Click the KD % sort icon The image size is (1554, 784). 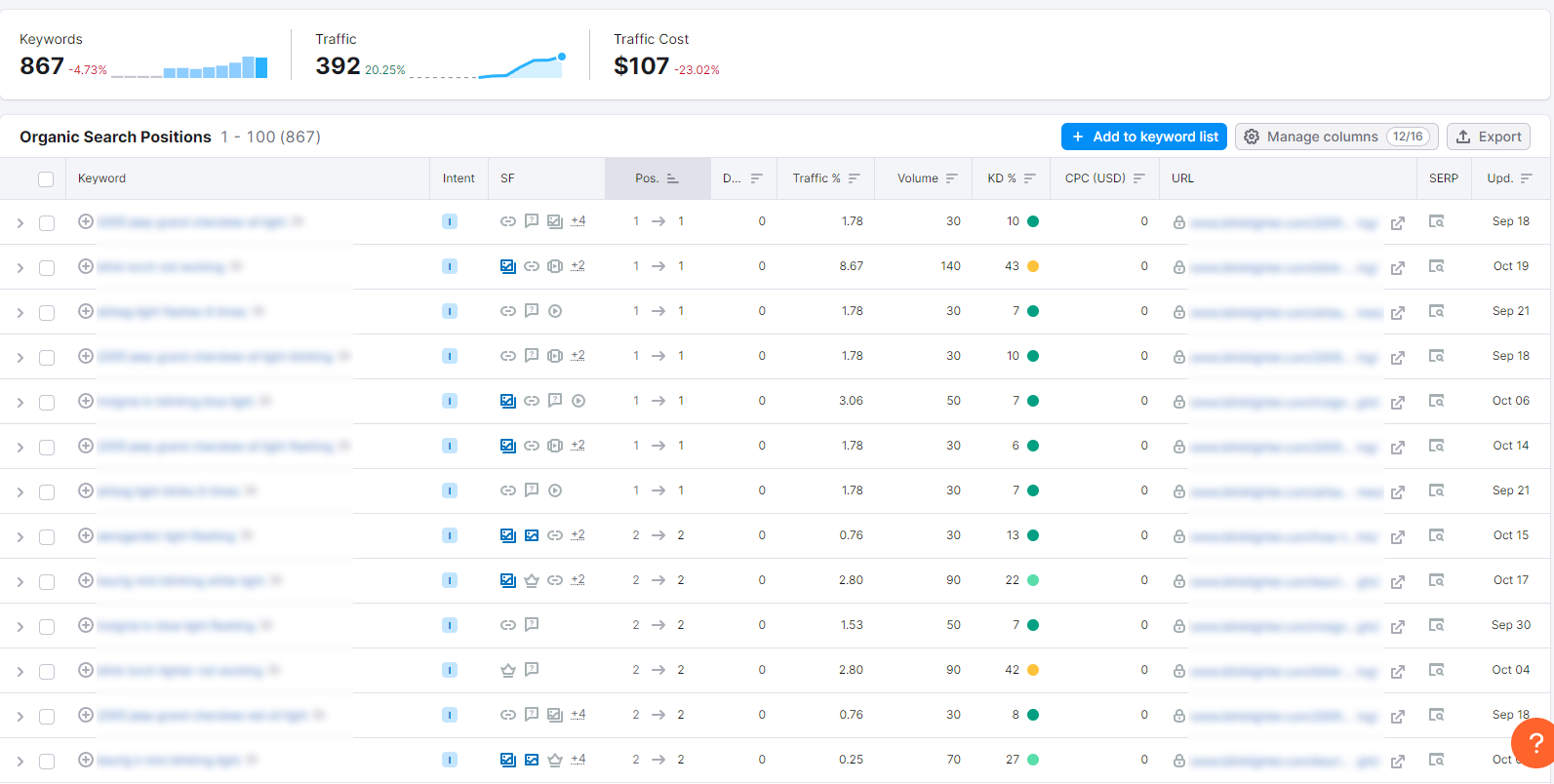click(1029, 178)
